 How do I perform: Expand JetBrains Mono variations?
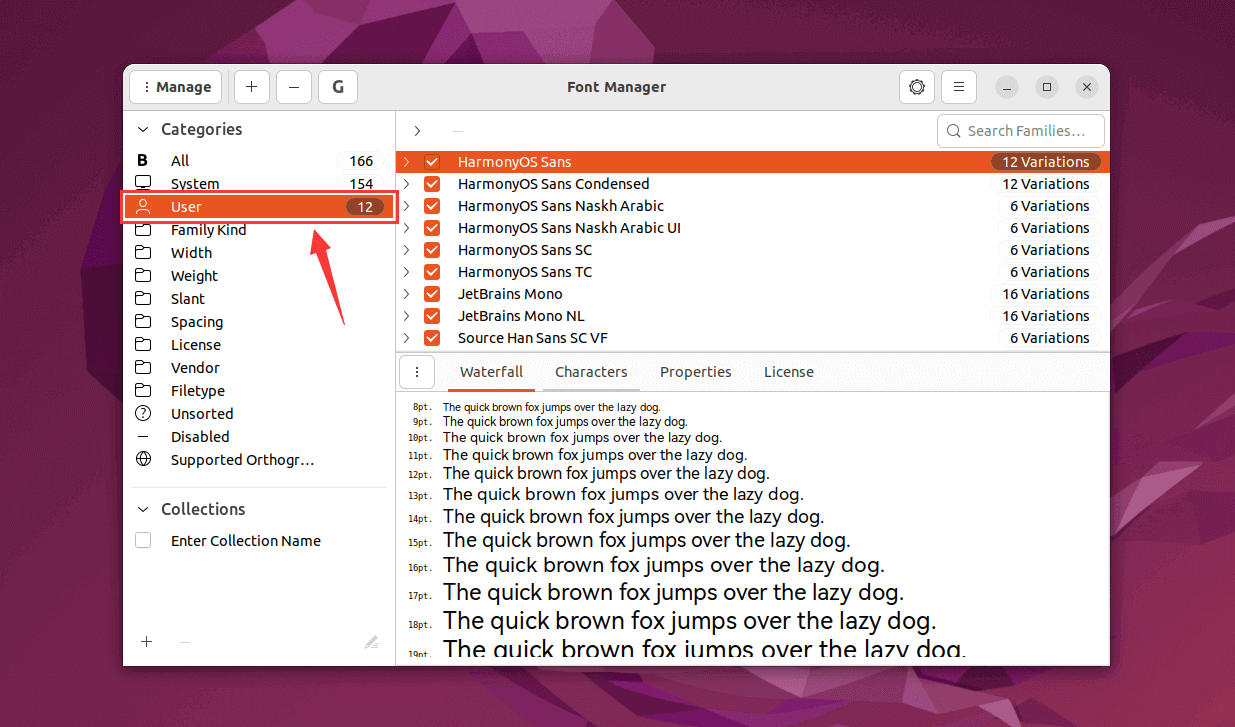[406, 294]
